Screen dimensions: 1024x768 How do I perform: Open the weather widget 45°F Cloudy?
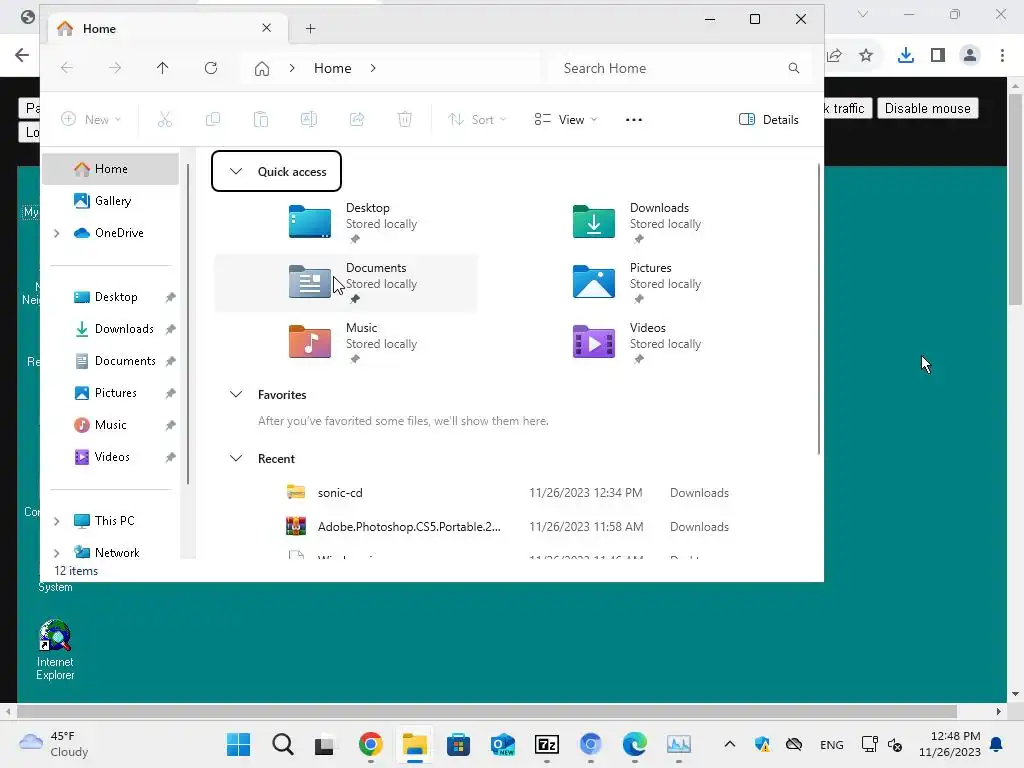point(55,744)
